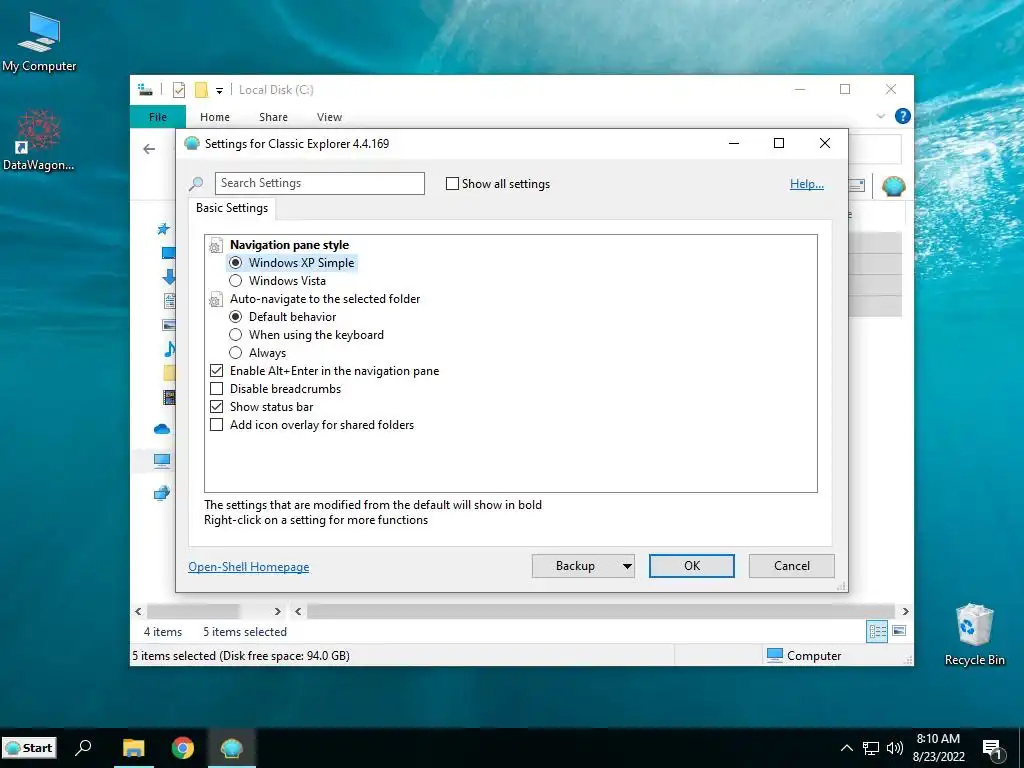
Task: Click the Auto-navigate to the selected folder heading
Action: (325, 298)
